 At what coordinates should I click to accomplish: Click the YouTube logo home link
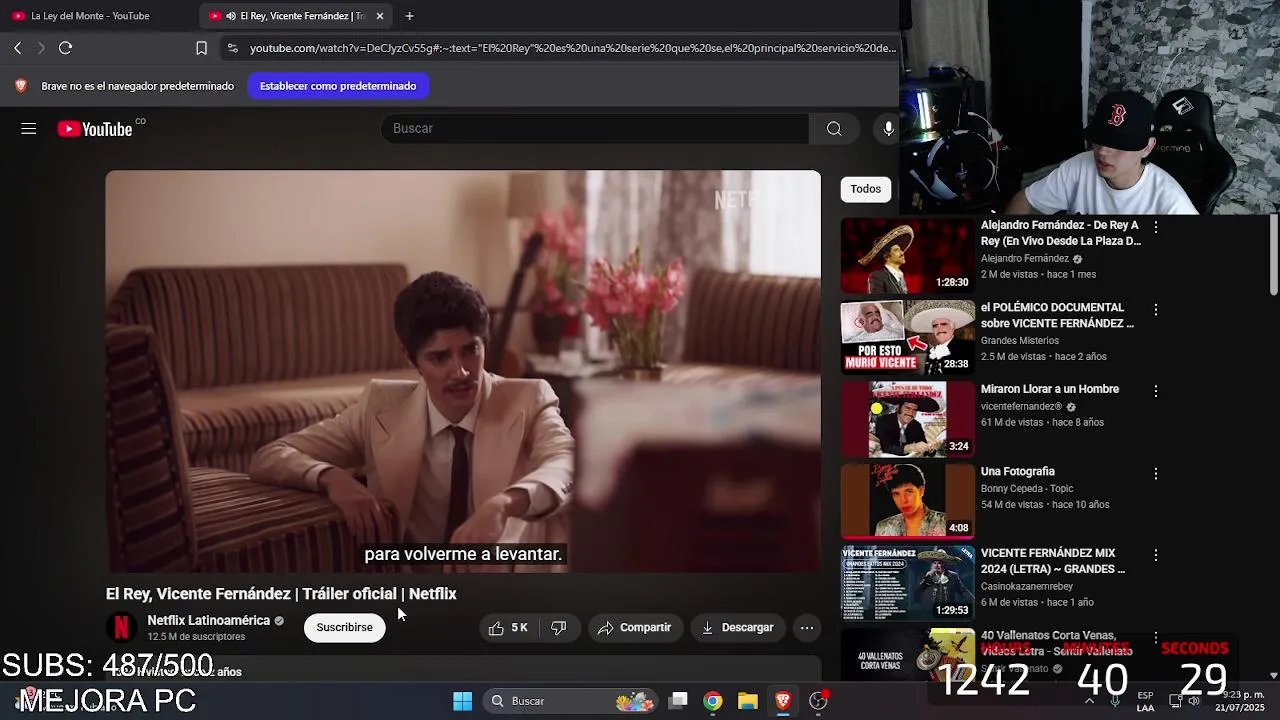95,128
